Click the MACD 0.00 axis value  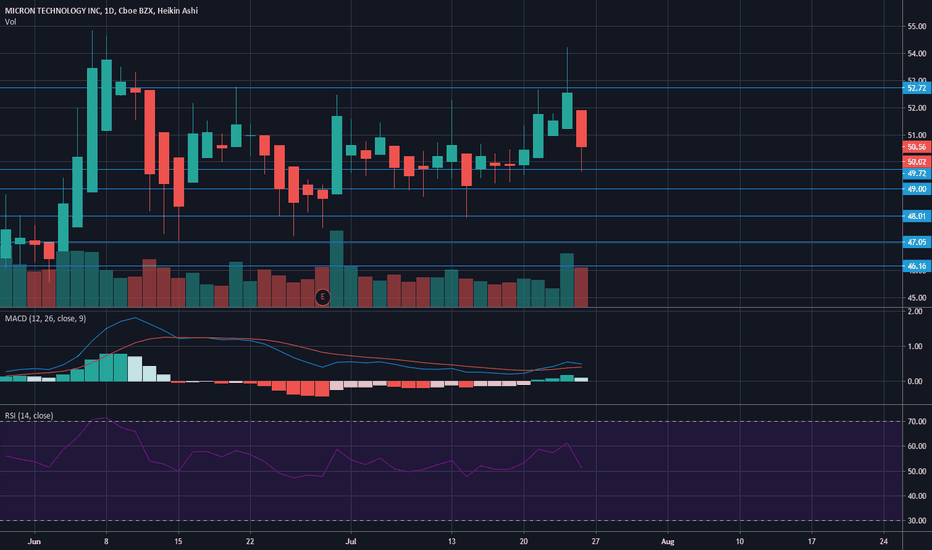[915, 381]
